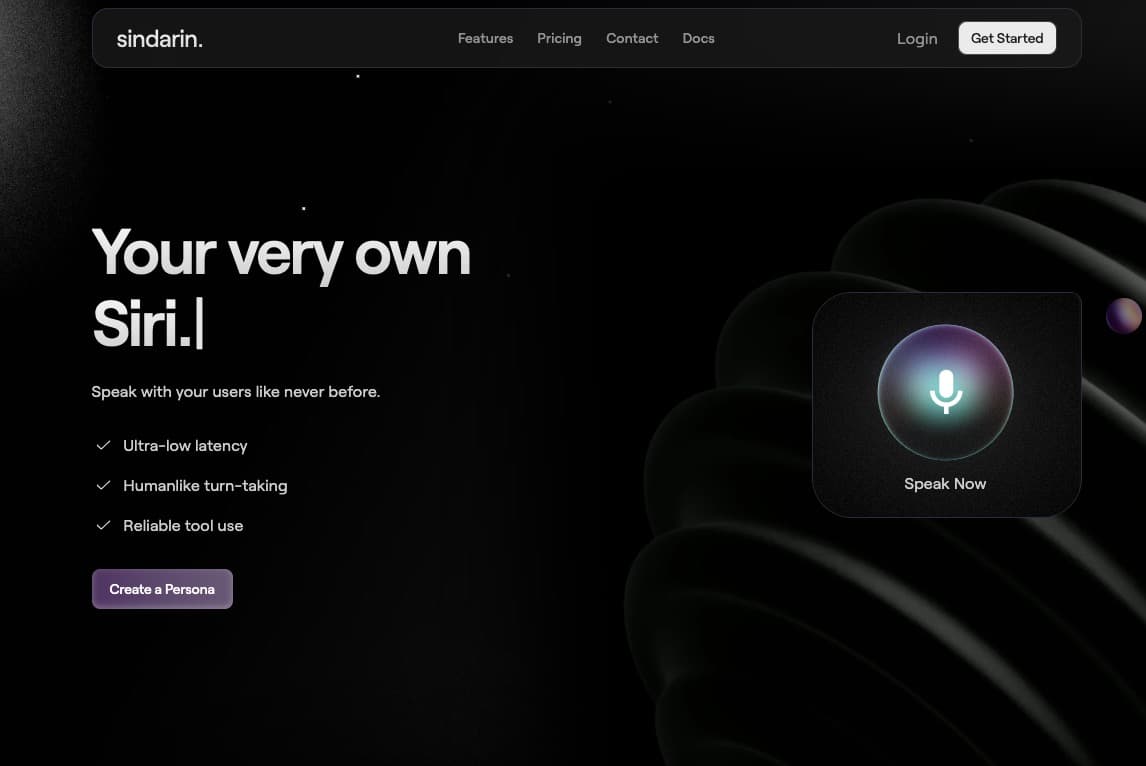This screenshot has width=1146, height=766.
Task: Click the sindarin. logo
Action: 159,39
